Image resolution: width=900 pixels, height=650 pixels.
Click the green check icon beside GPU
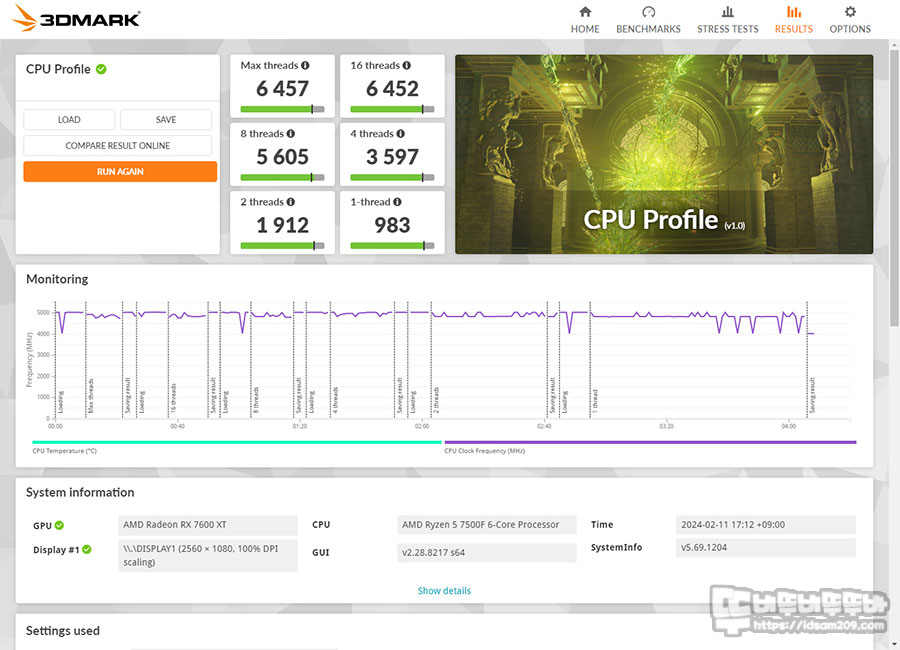59,525
